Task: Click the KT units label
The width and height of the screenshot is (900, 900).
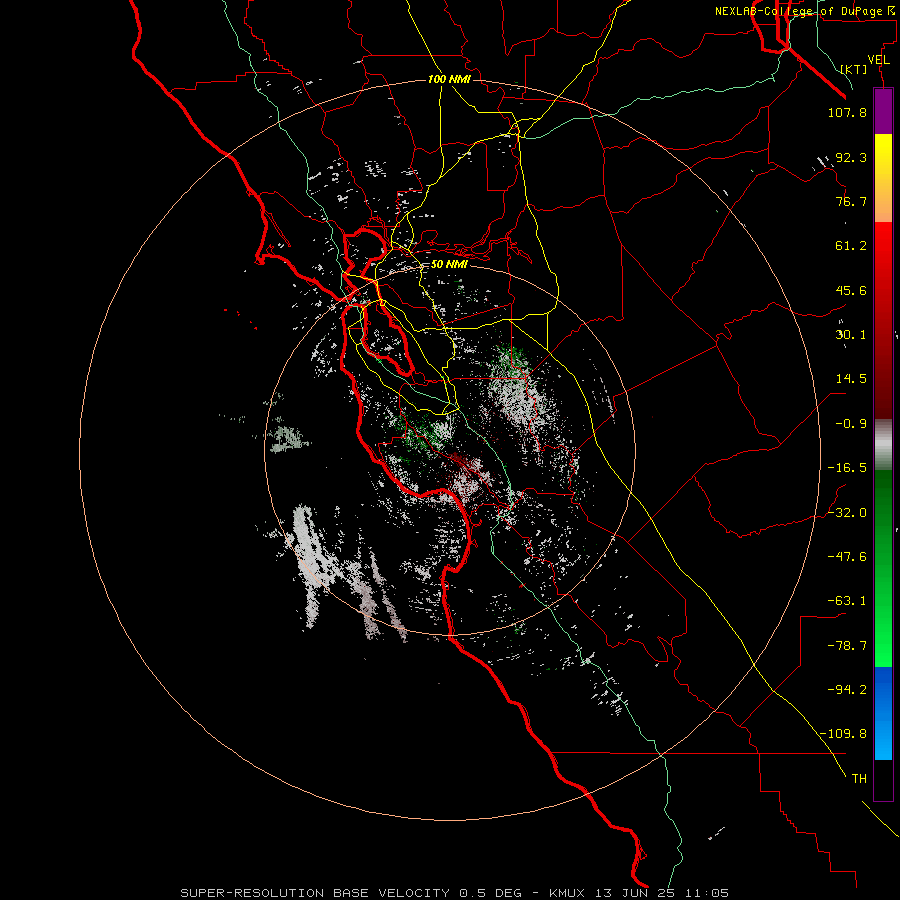Action: (x=854, y=69)
